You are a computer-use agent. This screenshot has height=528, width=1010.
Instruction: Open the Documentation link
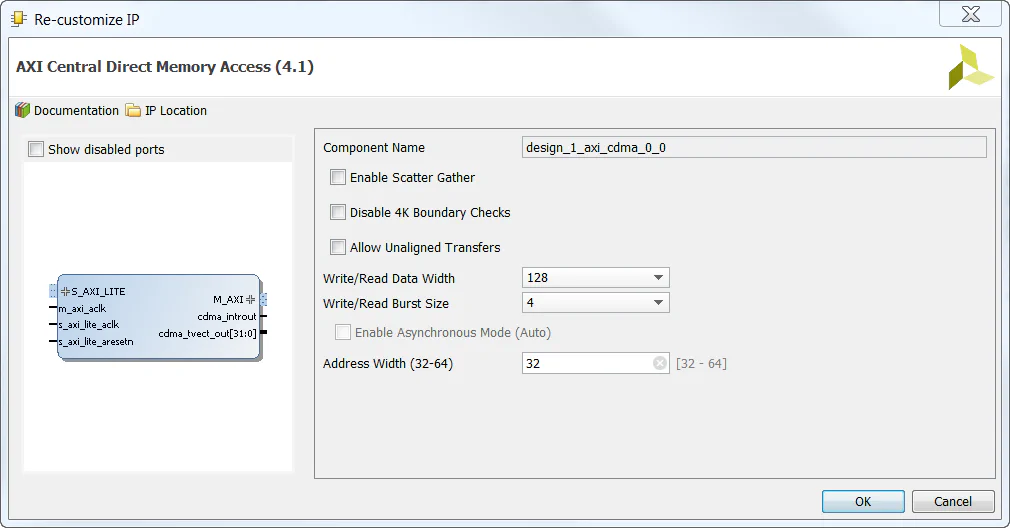76,111
